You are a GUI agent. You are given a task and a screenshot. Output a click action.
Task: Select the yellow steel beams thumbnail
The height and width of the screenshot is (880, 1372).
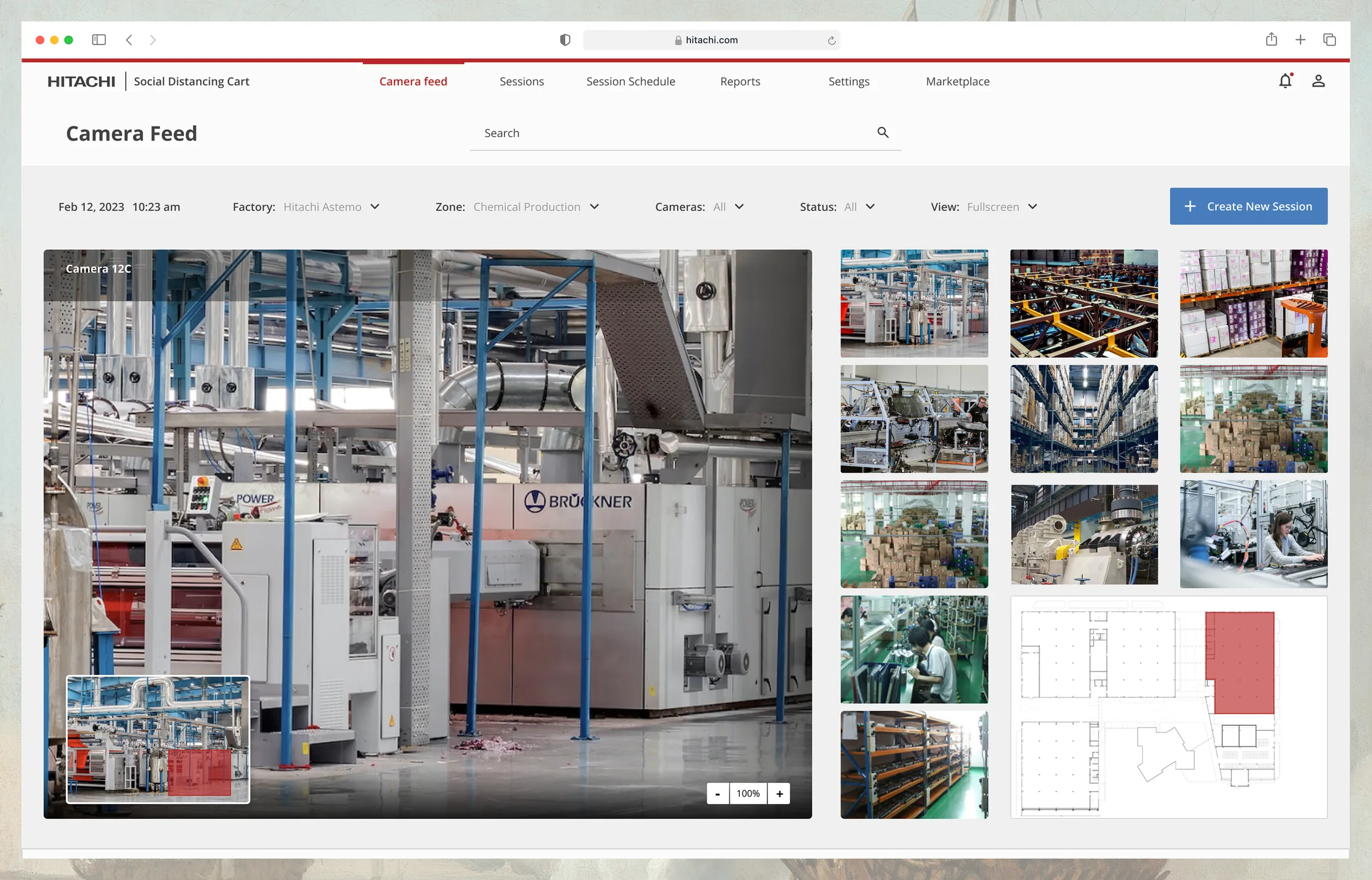tap(1084, 303)
